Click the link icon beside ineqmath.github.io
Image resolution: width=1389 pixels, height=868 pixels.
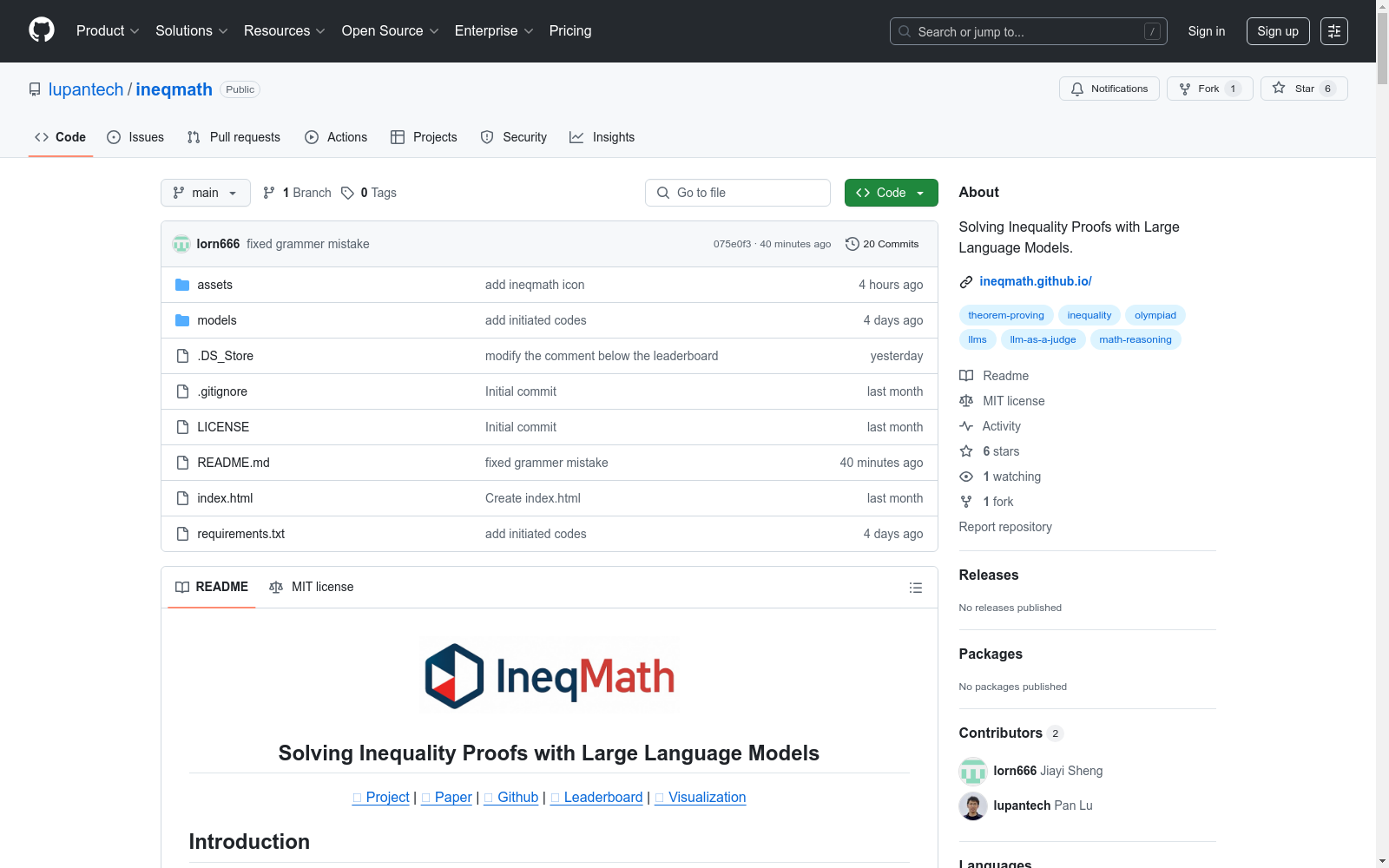966,281
